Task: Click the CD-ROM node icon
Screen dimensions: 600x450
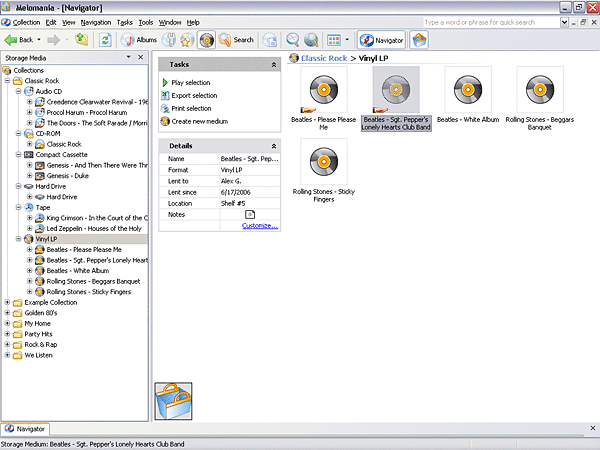Action: 29,134
